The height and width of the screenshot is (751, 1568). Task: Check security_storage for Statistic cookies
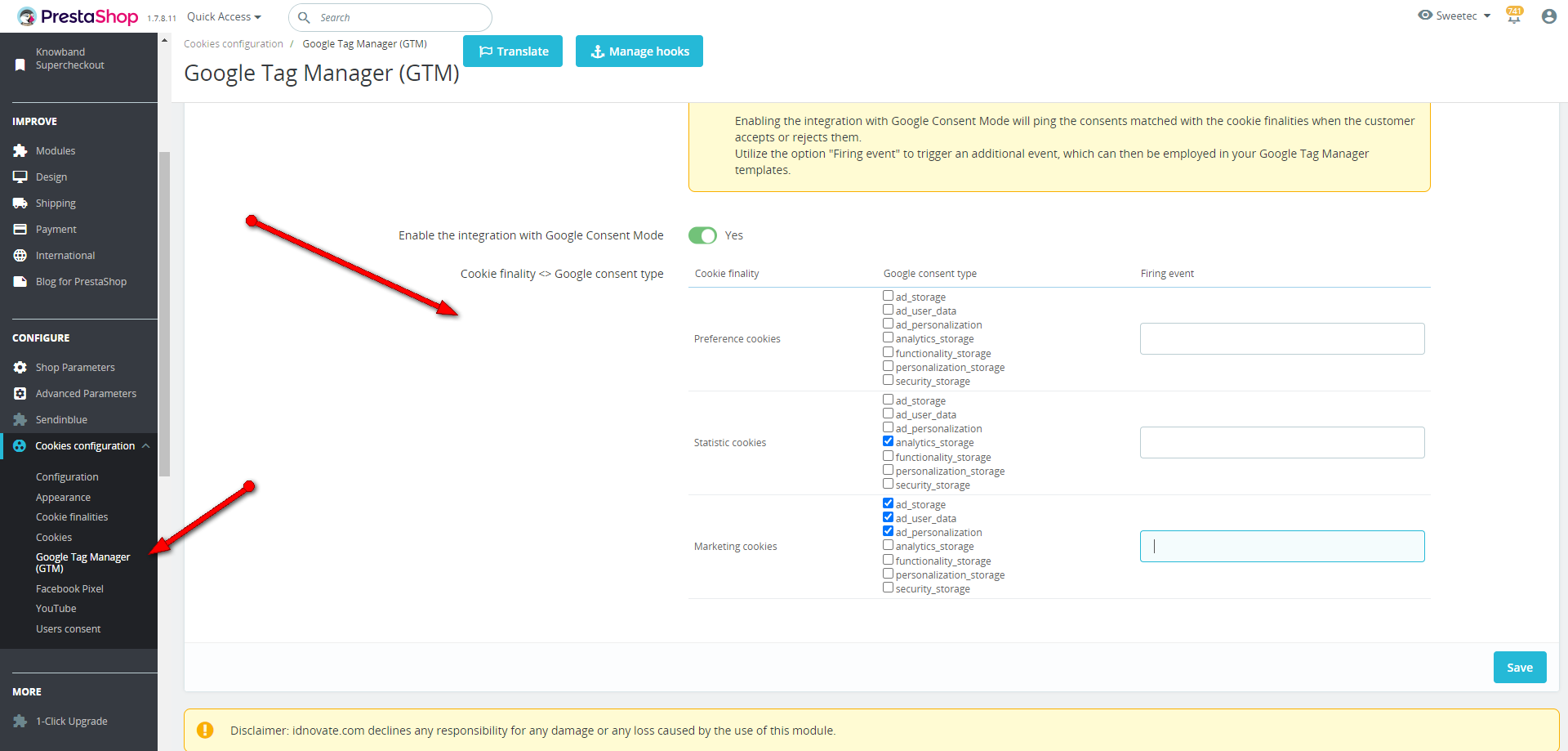pos(888,484)
